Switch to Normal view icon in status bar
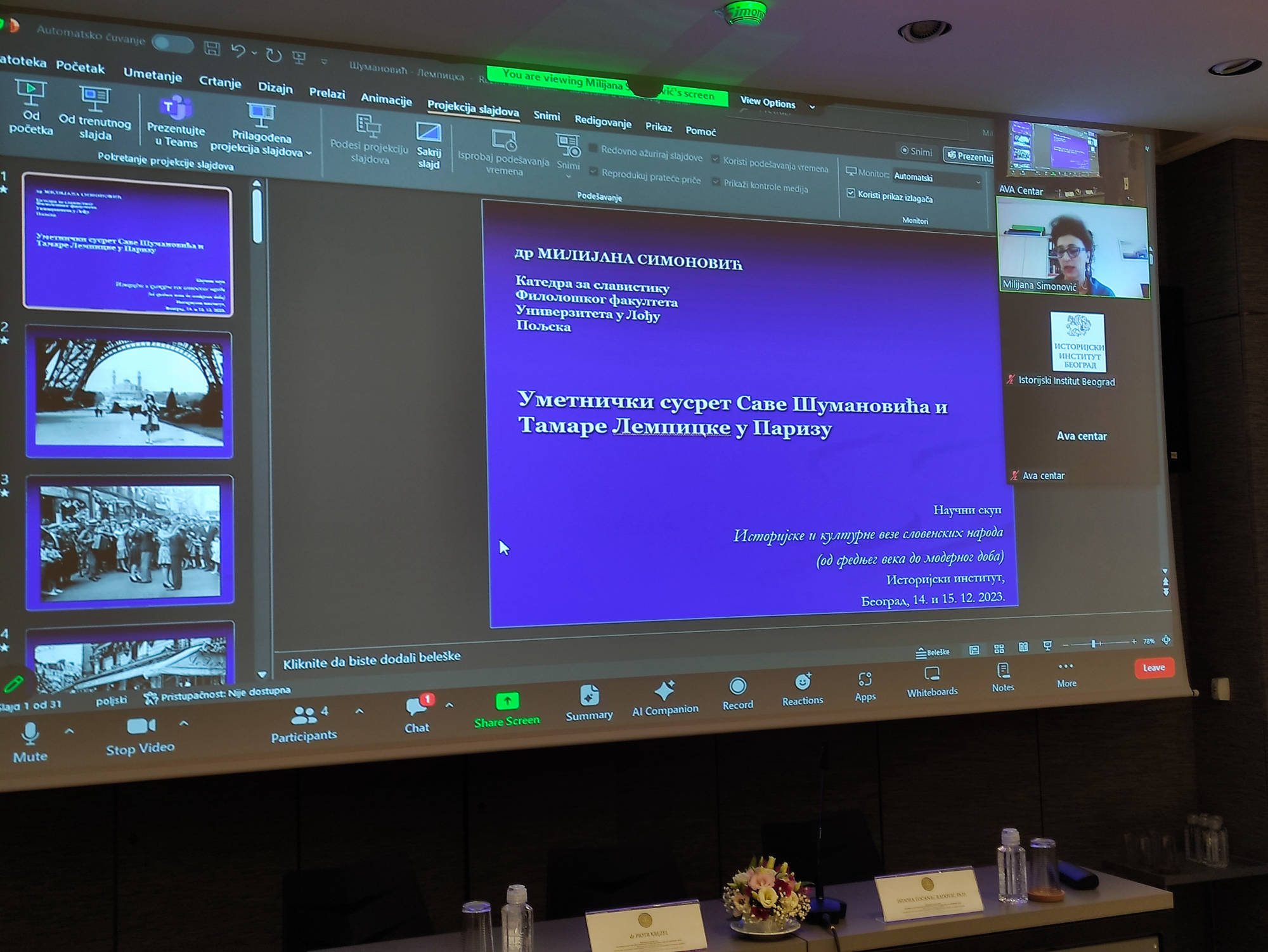This screenshot has height=952, width=1268. point(974,649)
